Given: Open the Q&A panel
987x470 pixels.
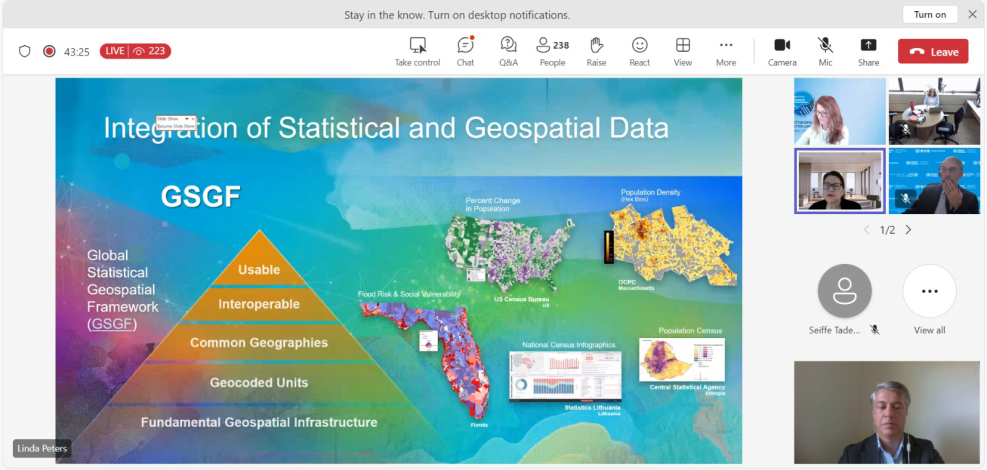Looking at the screenshot, I should (x=508, y=46).
